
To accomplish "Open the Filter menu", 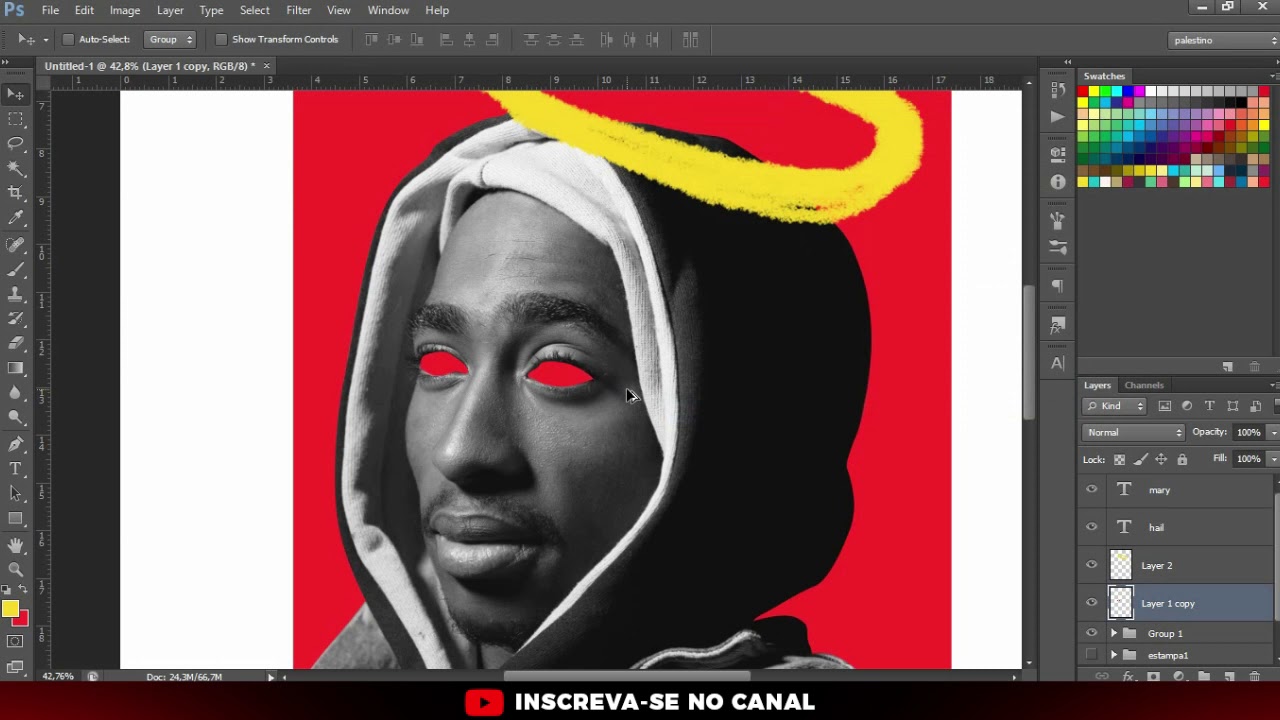I will (299, 10).
